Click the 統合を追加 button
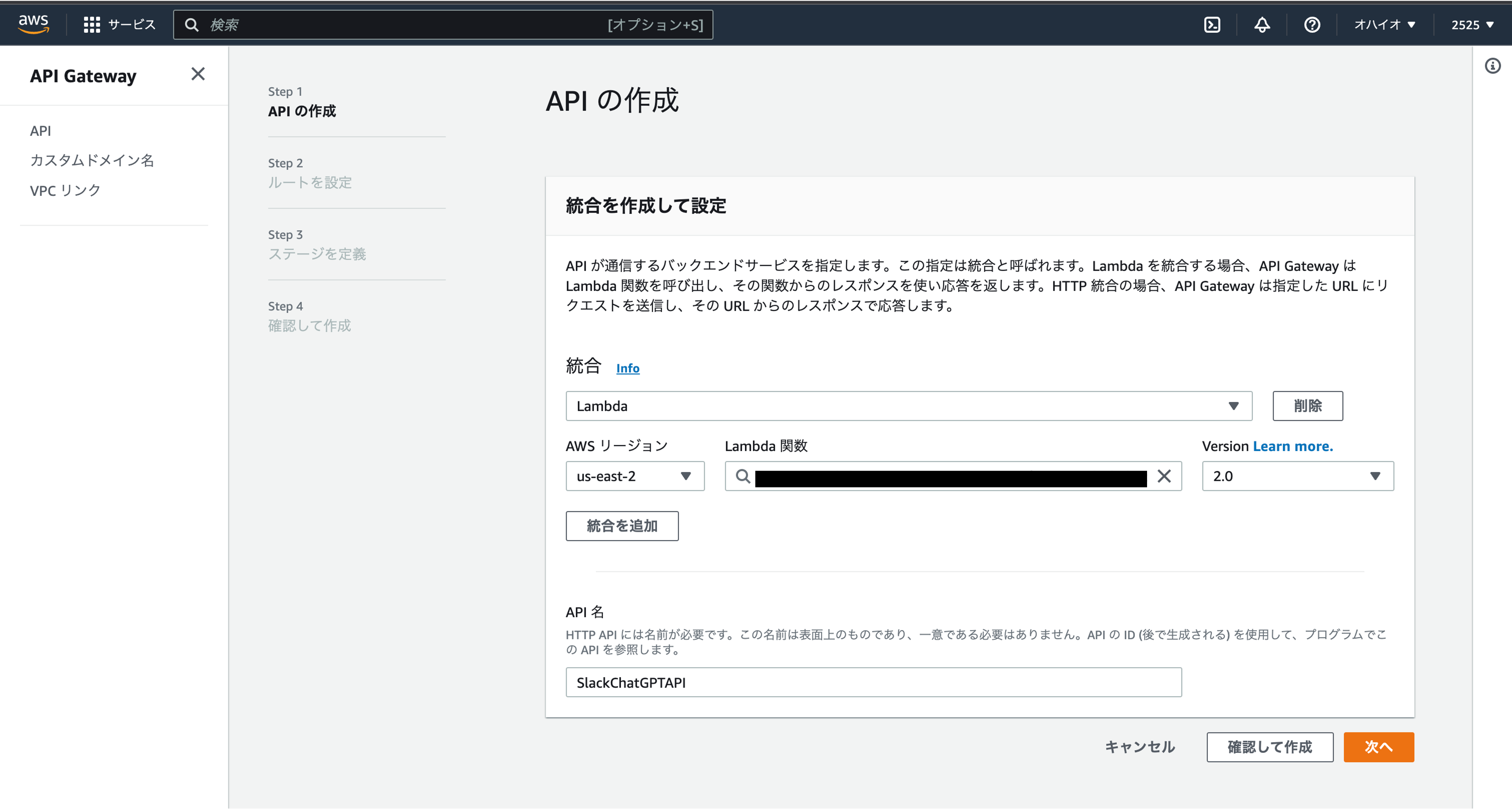Viewport: 1512px width, 809px height. click(622, 526)
